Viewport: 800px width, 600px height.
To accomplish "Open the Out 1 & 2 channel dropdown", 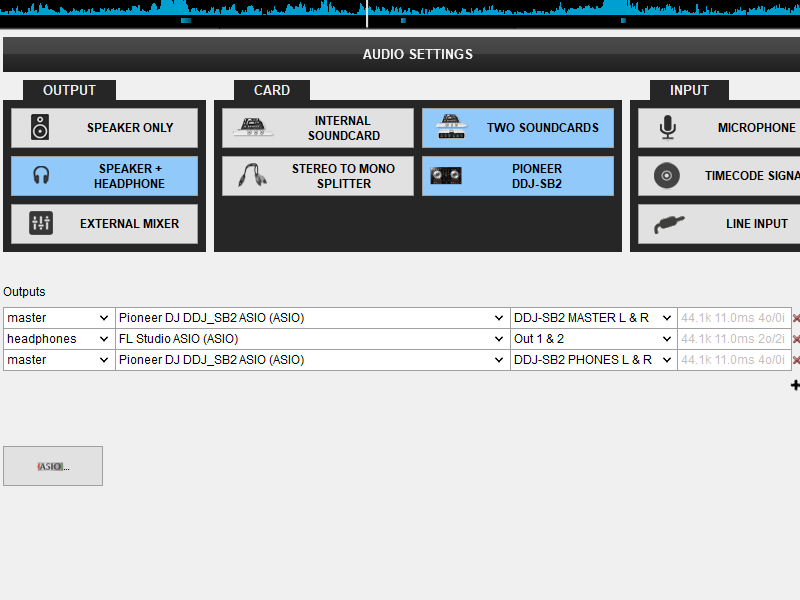I will [x=594, y=339].
